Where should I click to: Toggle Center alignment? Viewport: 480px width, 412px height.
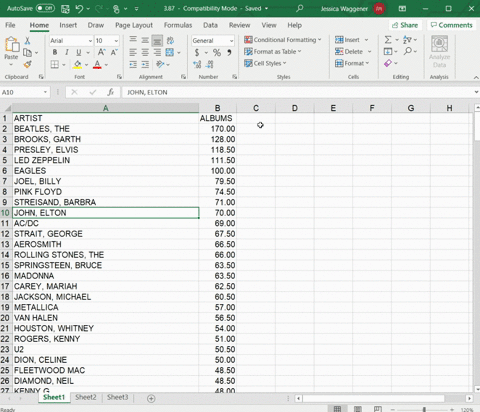(145, 52)
